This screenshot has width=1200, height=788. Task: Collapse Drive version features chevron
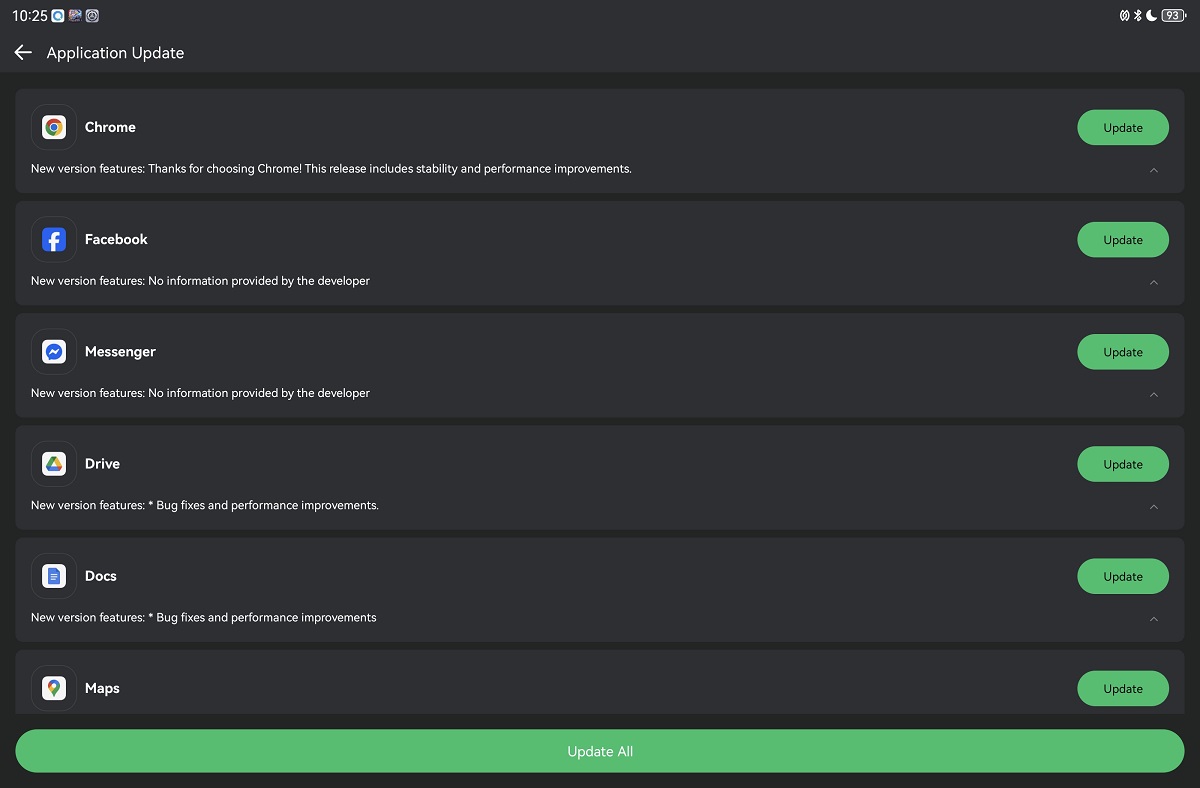(1153, 506)
